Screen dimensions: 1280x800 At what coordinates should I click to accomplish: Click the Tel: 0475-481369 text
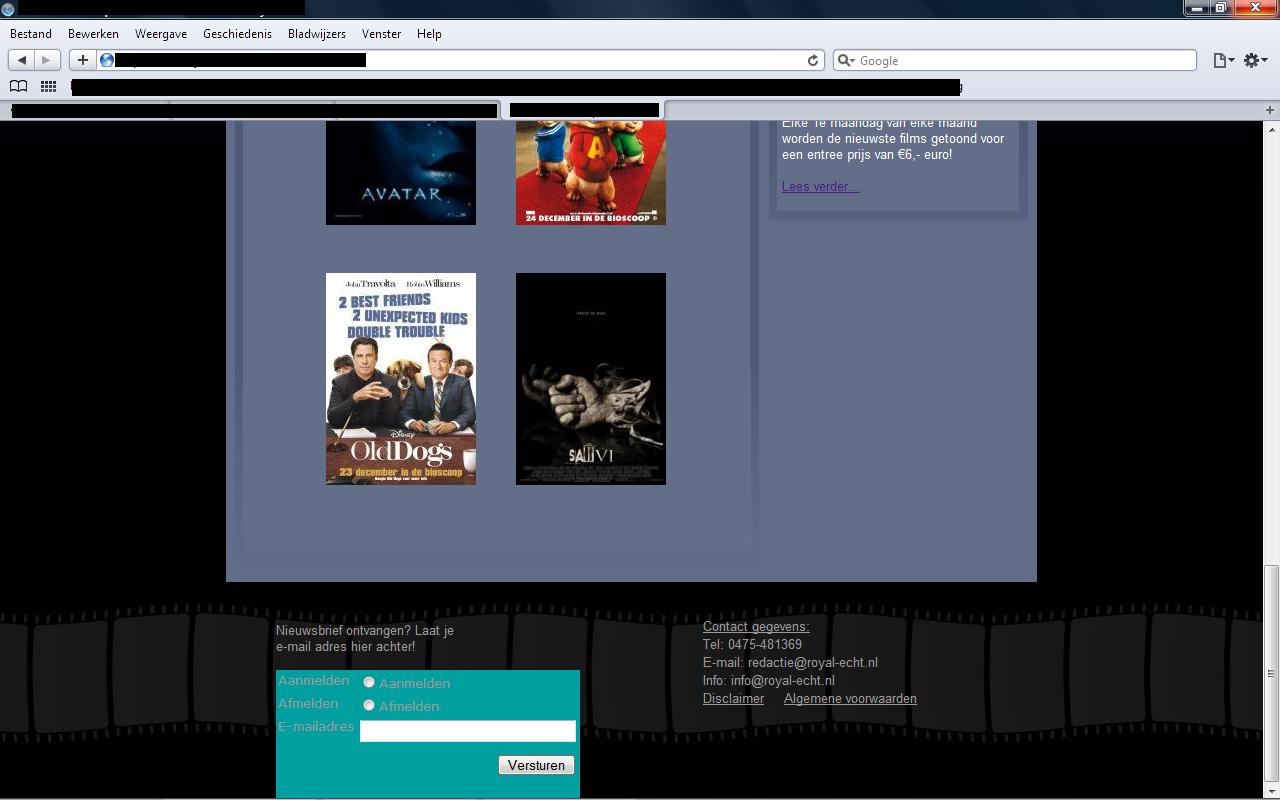752,645
